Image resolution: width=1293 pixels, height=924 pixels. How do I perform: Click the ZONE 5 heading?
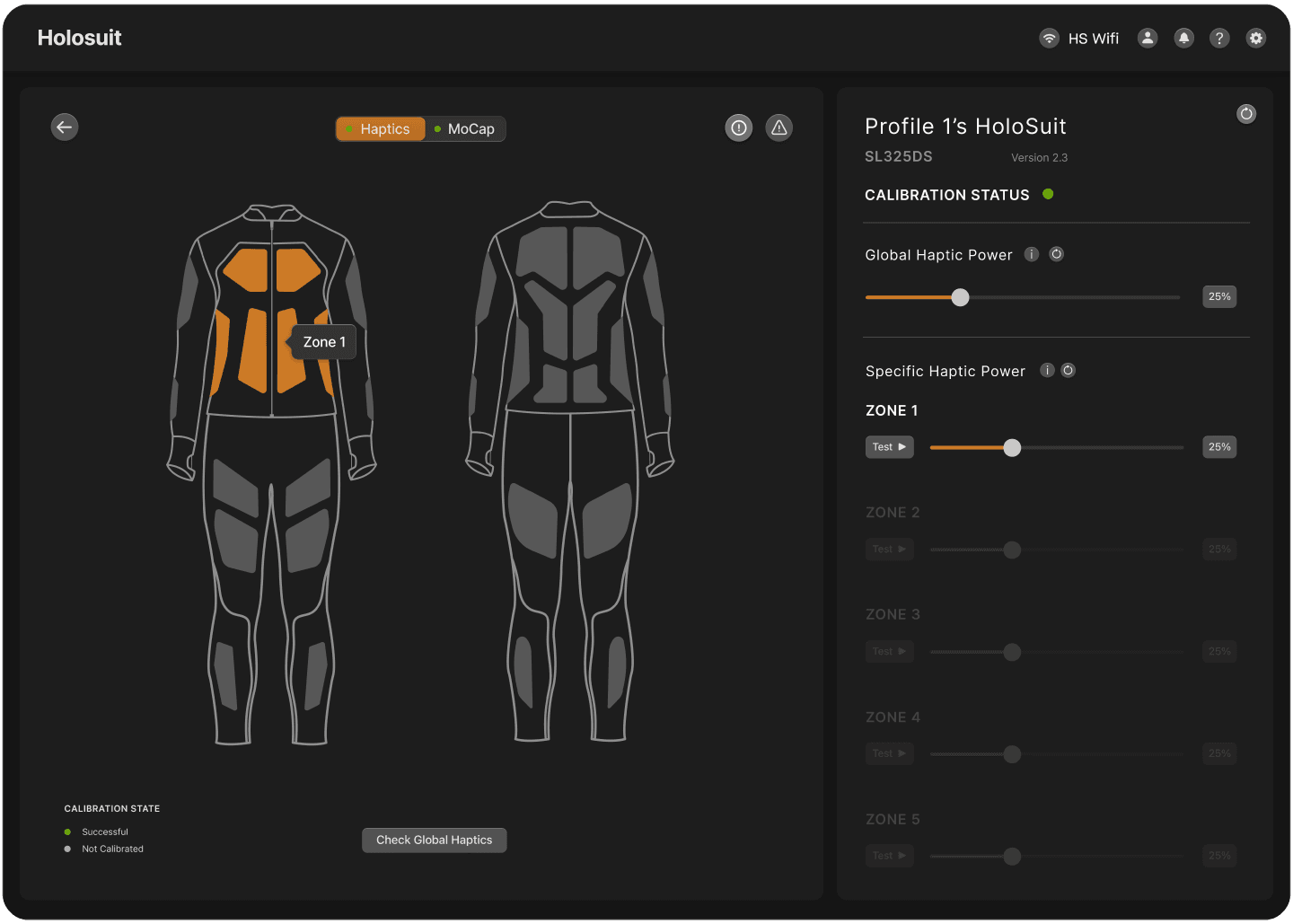893,820
